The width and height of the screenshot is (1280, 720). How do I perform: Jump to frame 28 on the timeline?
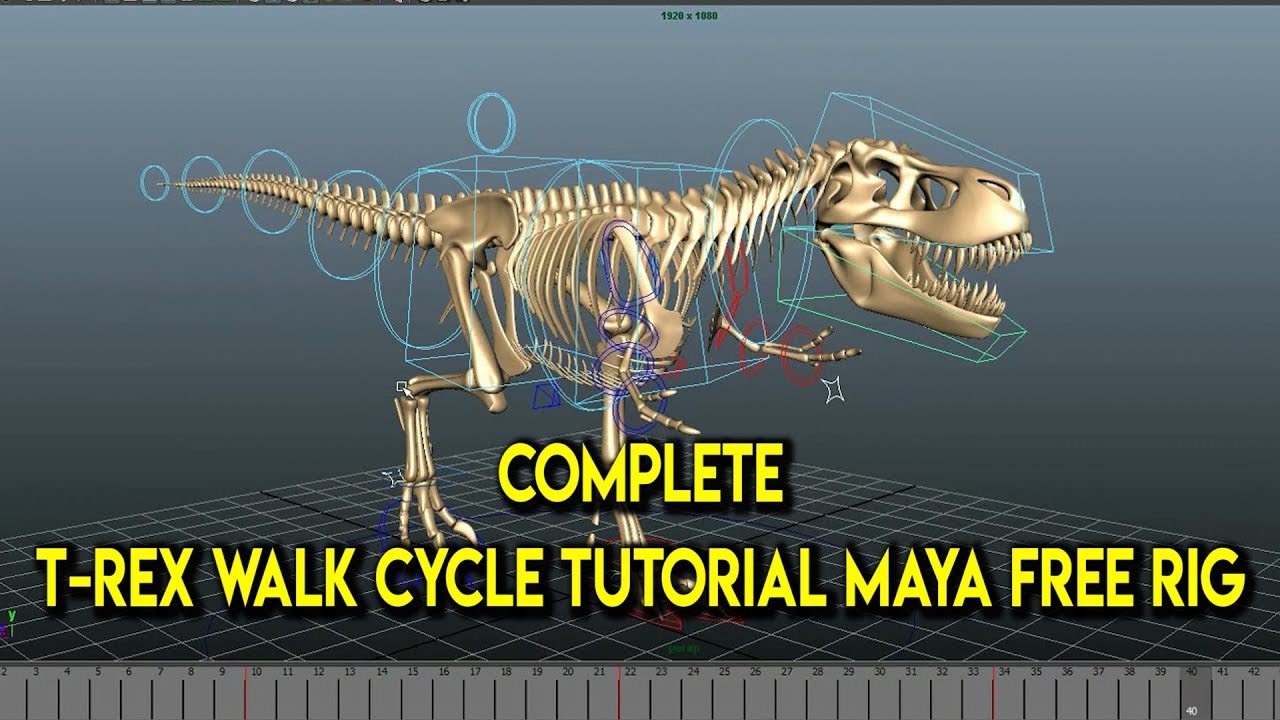817,673
